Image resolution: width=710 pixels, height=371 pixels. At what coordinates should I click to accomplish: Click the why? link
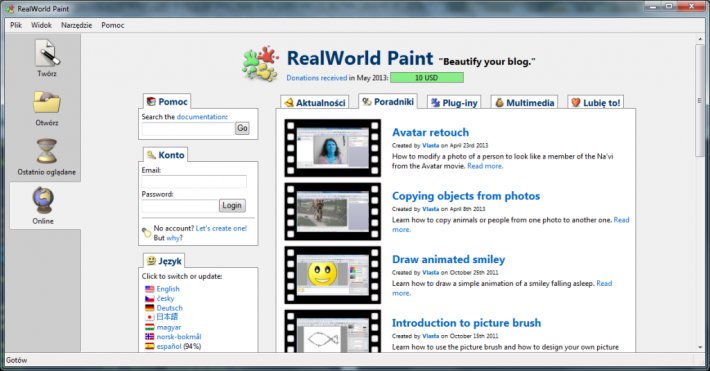pos(174,238)
